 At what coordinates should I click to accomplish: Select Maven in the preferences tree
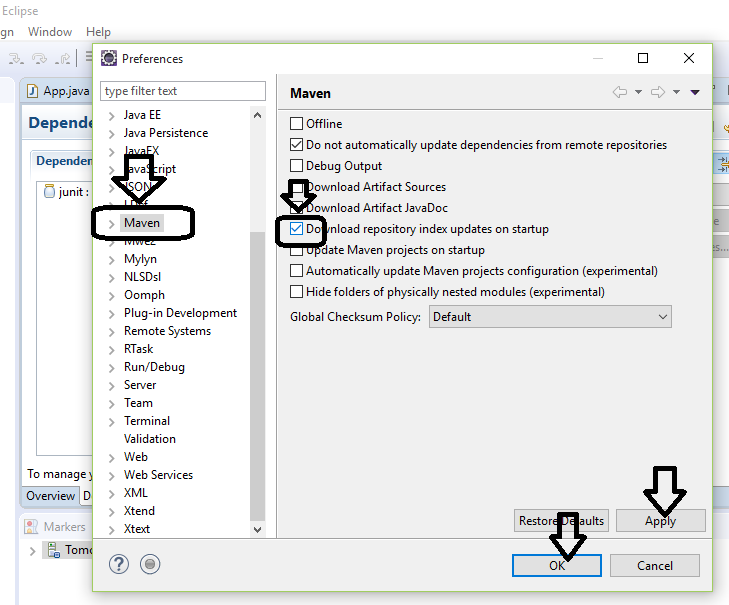[x=142, y=223]
